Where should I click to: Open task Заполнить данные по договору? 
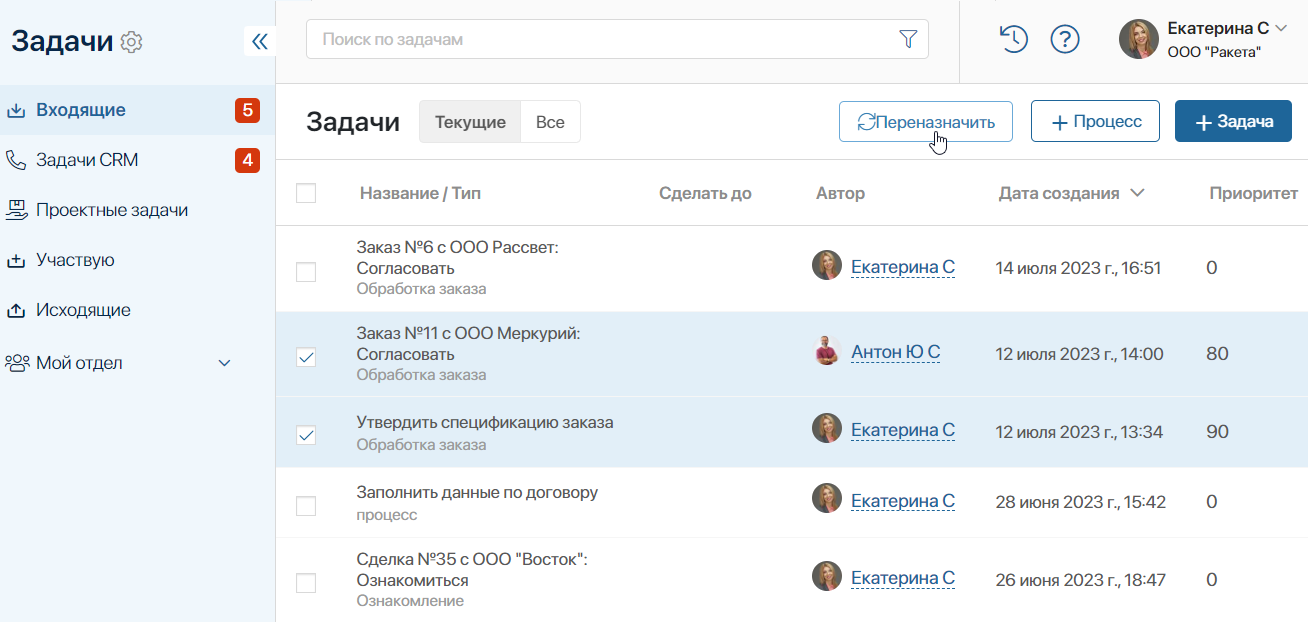point(477,492)
